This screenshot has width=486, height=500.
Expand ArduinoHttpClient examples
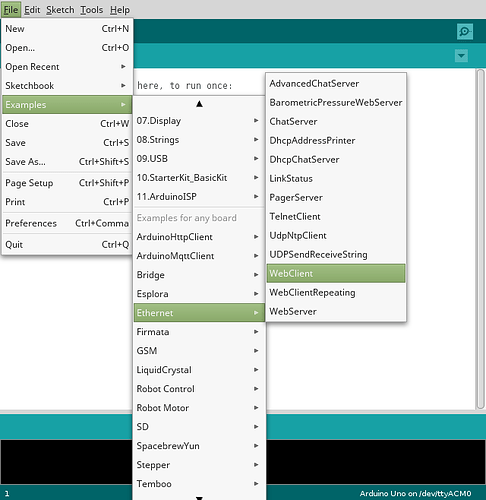coord(199,237)
